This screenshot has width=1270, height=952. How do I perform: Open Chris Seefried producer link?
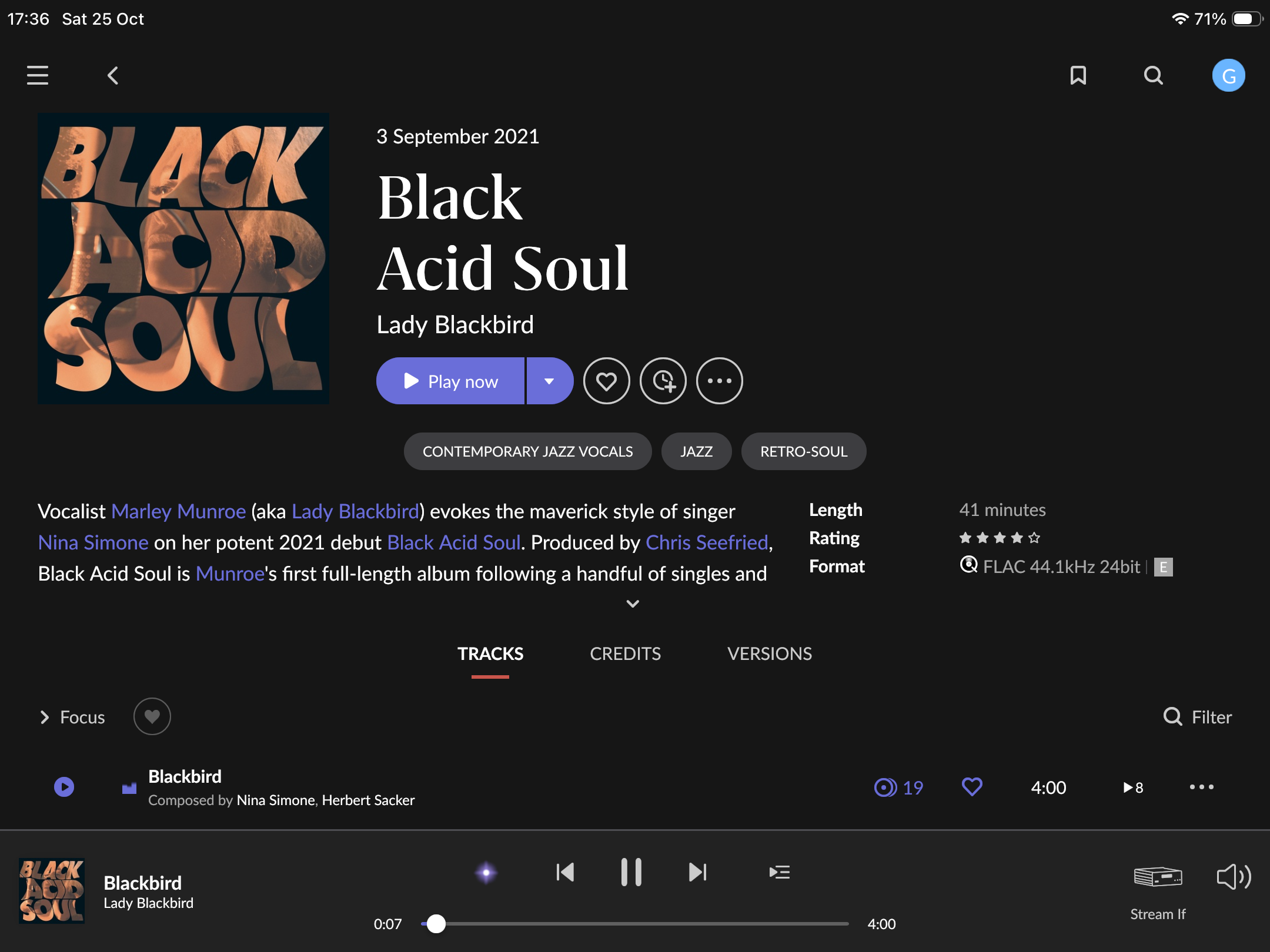(707, 542)
